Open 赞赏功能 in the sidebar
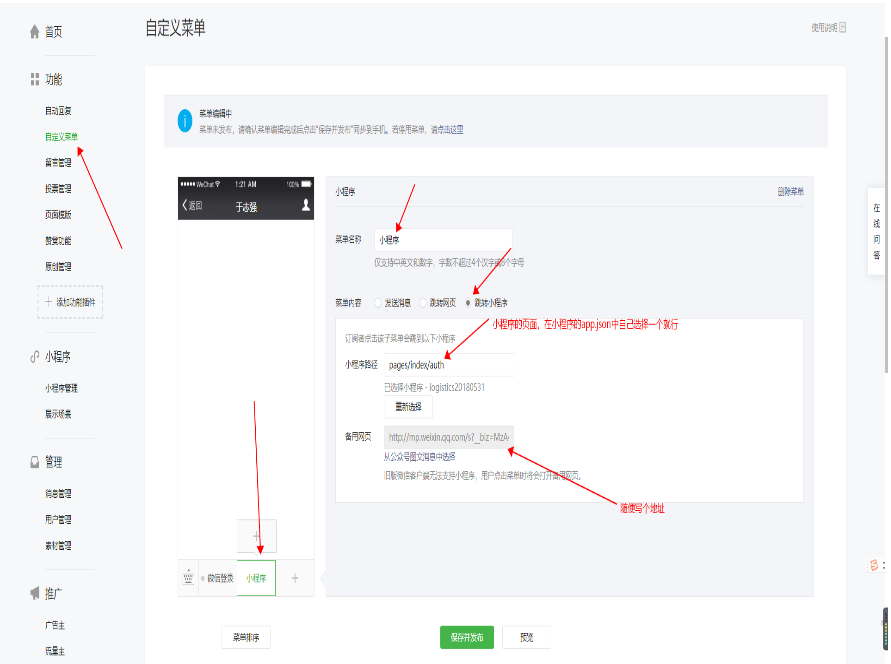 (59, 241)
